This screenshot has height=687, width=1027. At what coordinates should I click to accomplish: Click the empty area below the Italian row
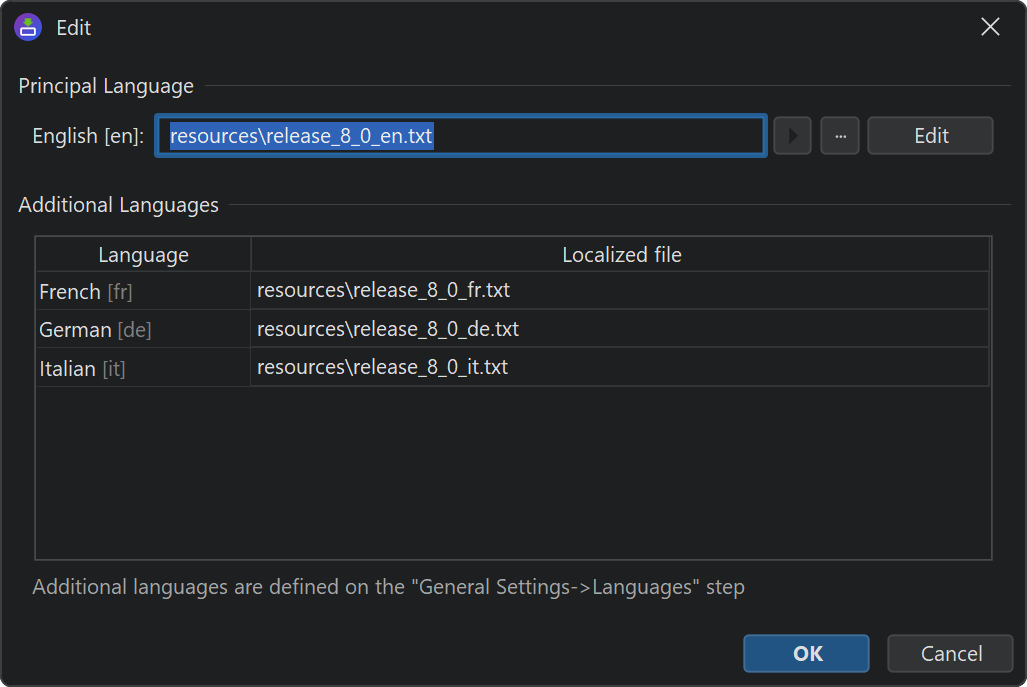pyautogui.click(x=513, y=470)
